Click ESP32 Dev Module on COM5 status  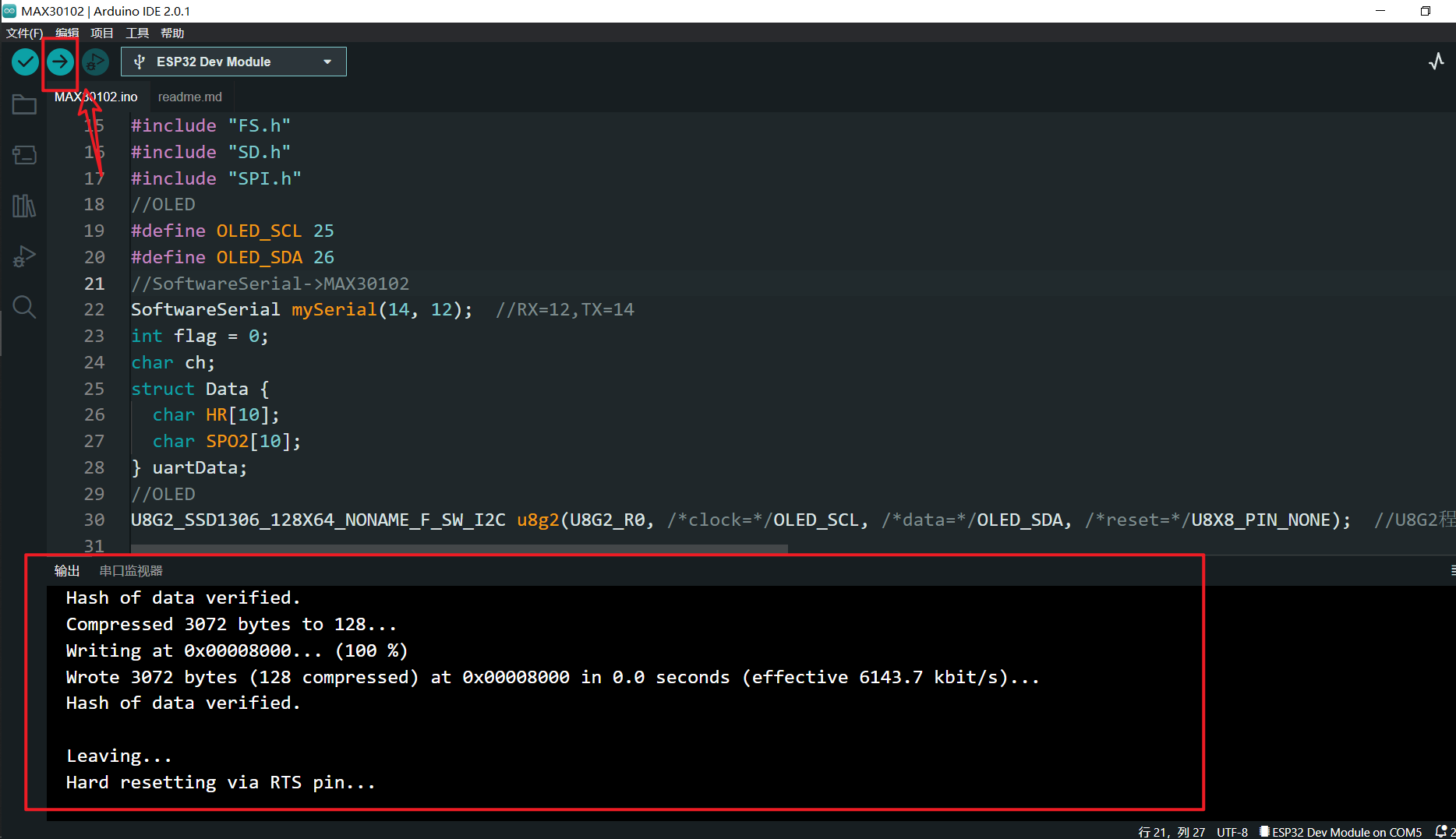coord(1341,832)
